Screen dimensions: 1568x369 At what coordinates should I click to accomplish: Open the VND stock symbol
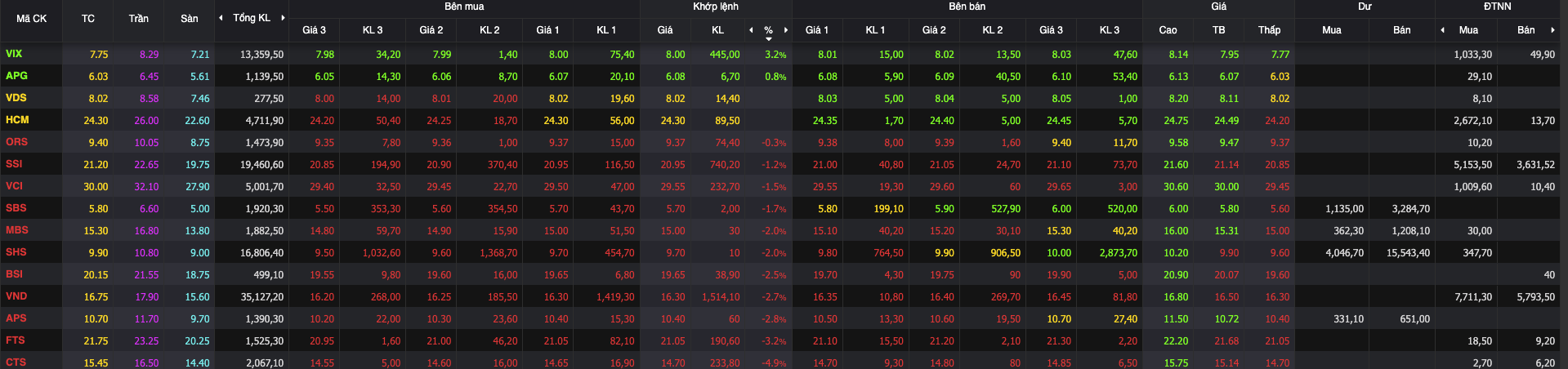click(16, 296)
